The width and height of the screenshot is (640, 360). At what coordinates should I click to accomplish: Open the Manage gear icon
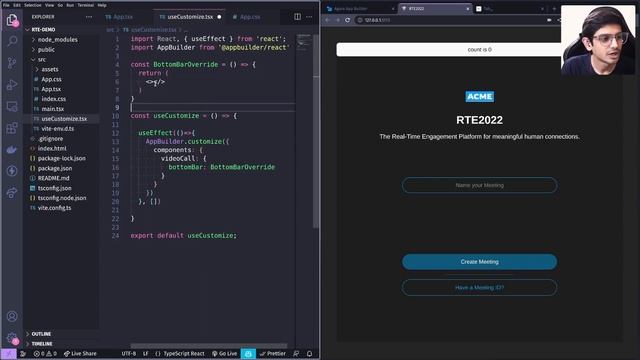(12, 338)
